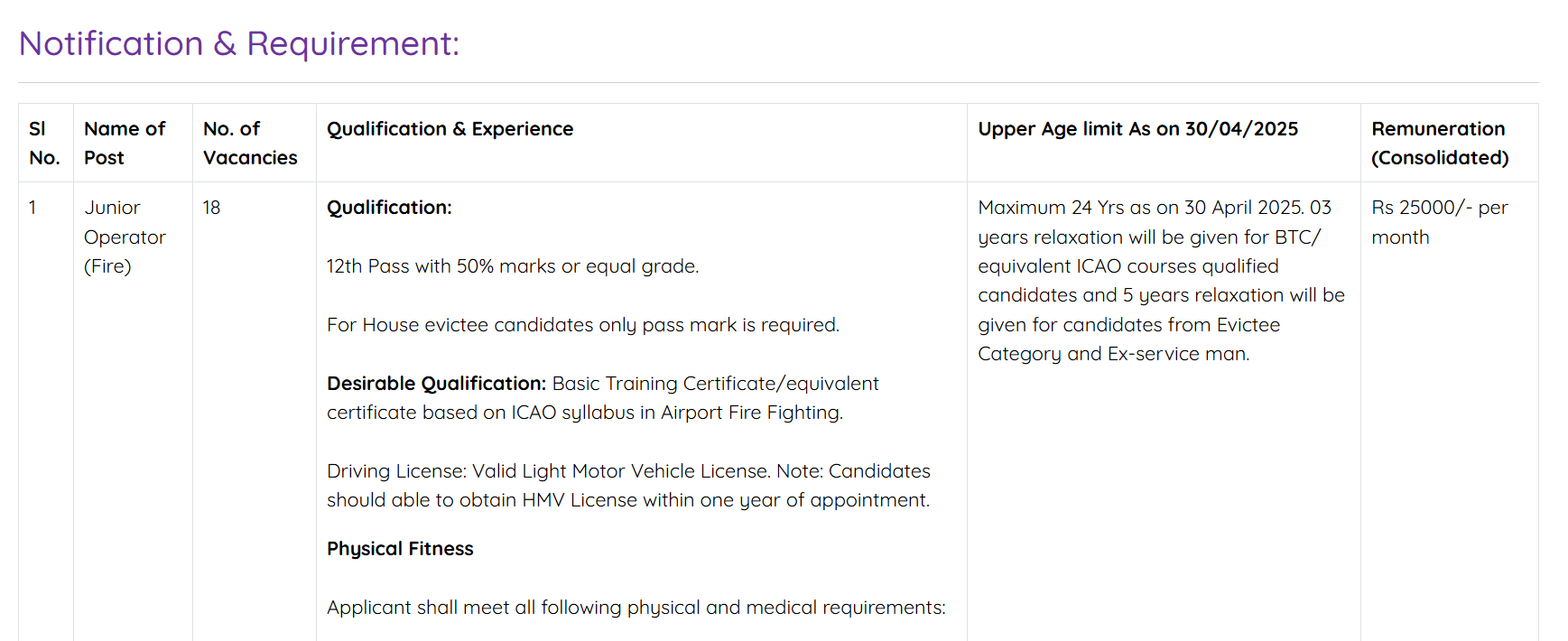This screenshot has width=1568, height=641.
Task: Click the Remuneration (Consolidated) header
Action: (1440, 143)
